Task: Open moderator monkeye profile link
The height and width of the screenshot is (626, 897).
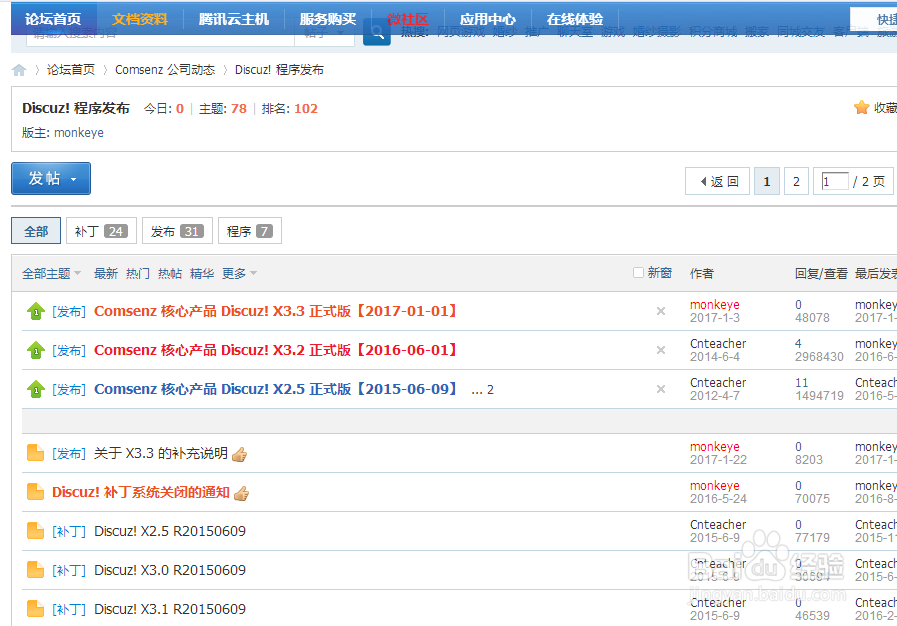Action: (79, 133)
